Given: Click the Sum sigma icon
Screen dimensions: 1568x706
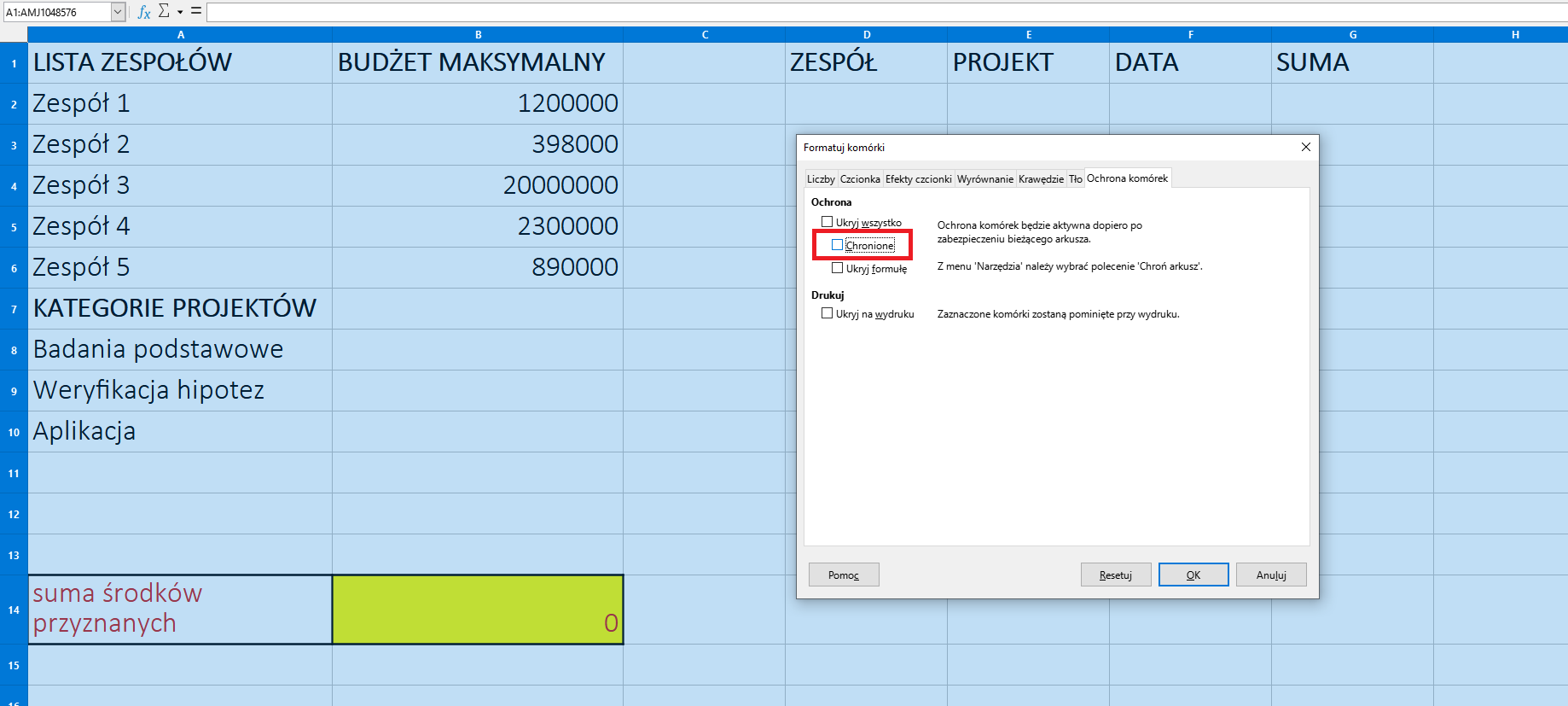Looking at the screenshot, I should [164, 11].
